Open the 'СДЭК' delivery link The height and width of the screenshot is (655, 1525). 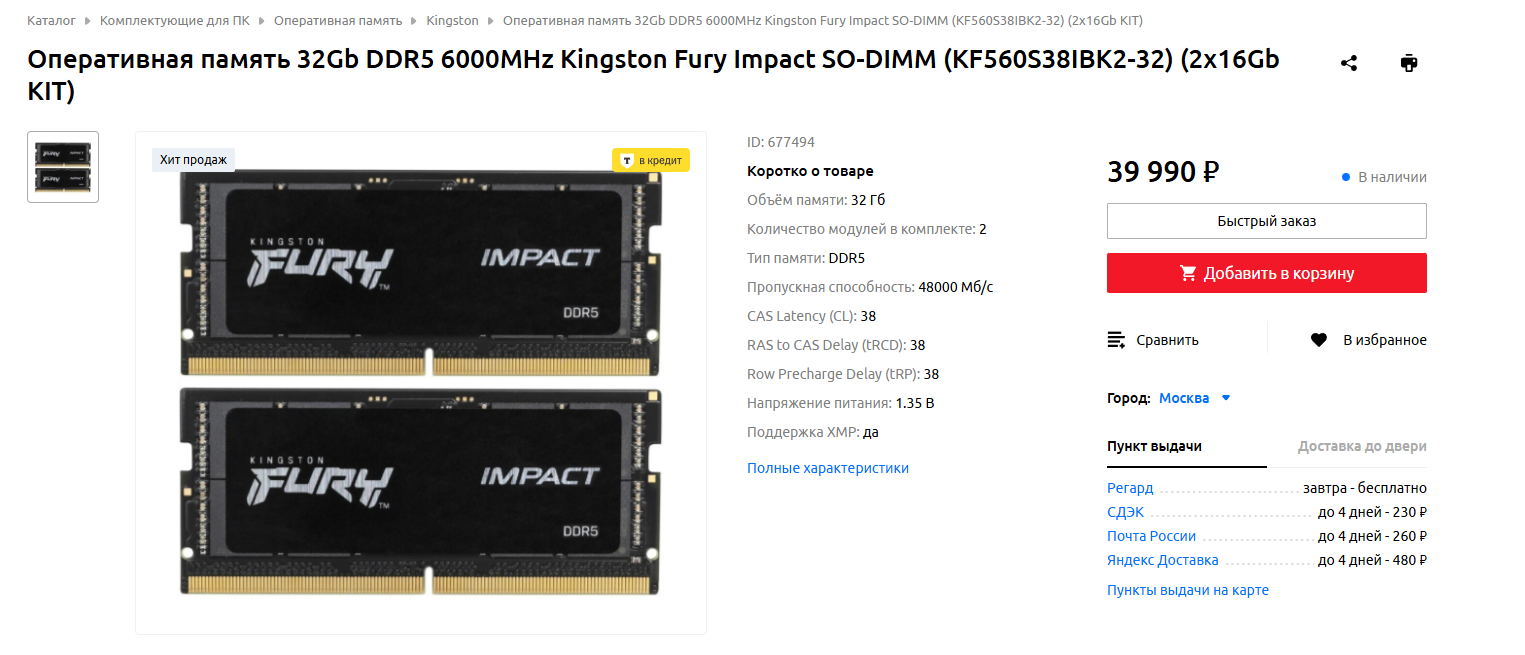tap(1126, 512)
